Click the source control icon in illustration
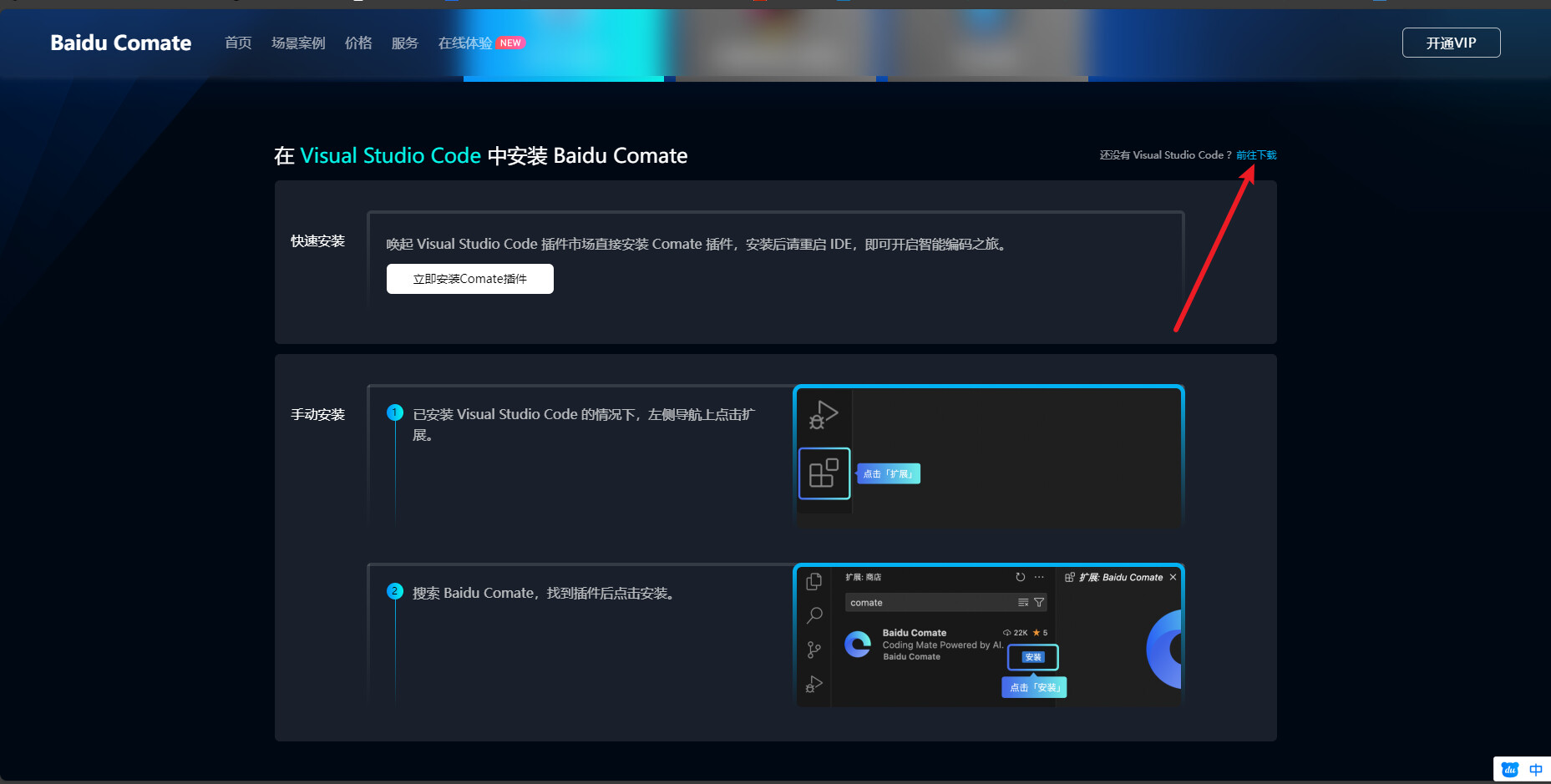 [x=814, y=650]
